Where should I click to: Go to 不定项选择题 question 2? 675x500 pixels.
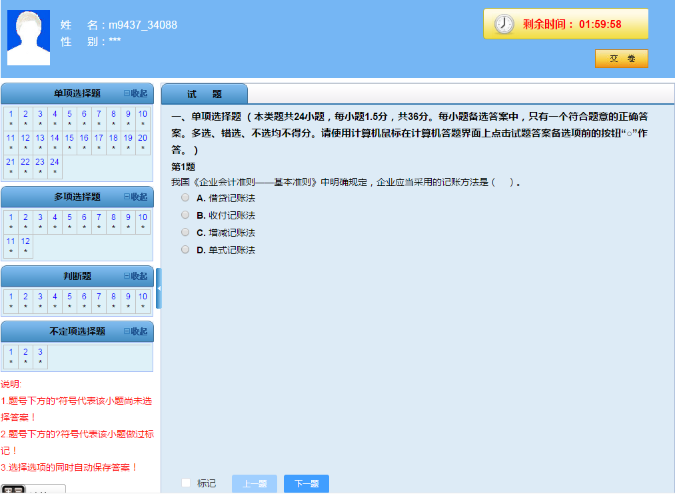coord(25,356)
